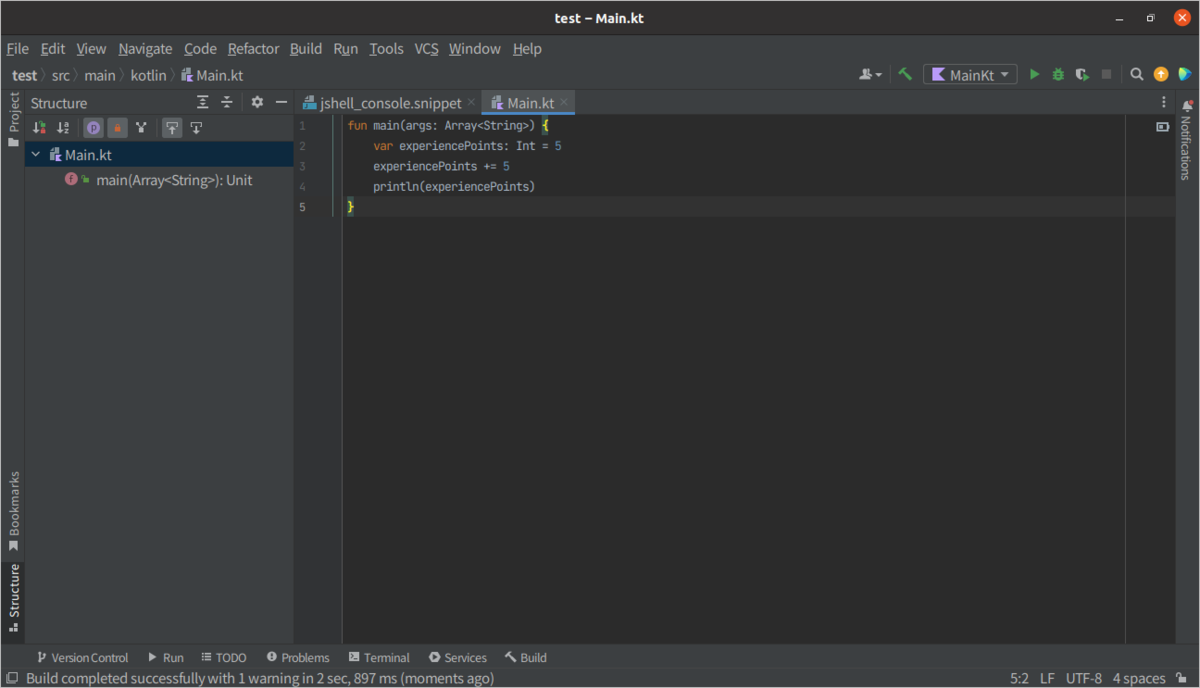The height and width of the screenshot is (688, 1200).
Task: Expand all in Structure panel
Action: point(203,102)
